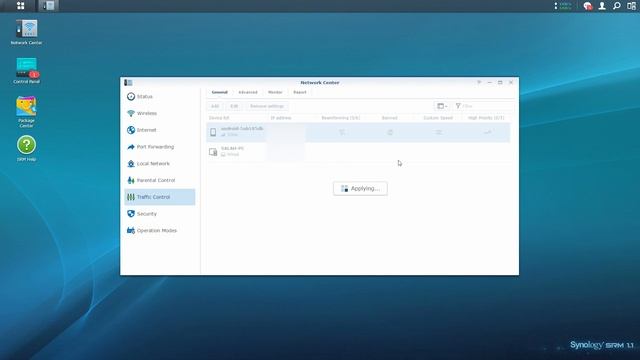The height and width of the screenshot is (360, 640).
Task: Open the user account options icon
Action: click(x=602, y=6)
